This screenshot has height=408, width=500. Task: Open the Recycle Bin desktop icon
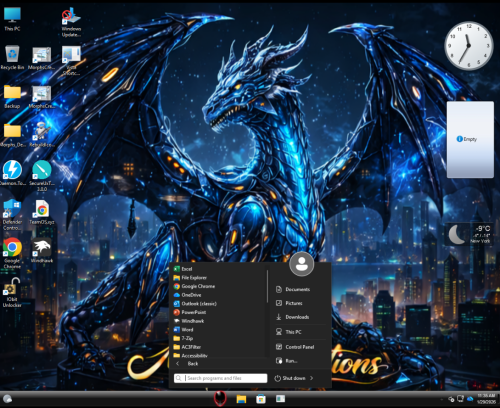click(x=12, y=58)
